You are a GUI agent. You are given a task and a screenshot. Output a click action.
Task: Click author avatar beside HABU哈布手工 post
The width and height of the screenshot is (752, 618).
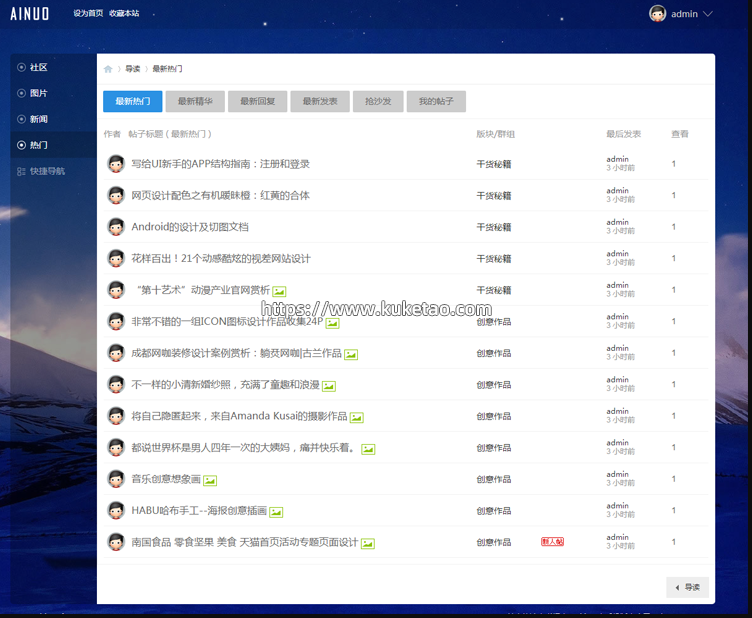coord(116,511)
